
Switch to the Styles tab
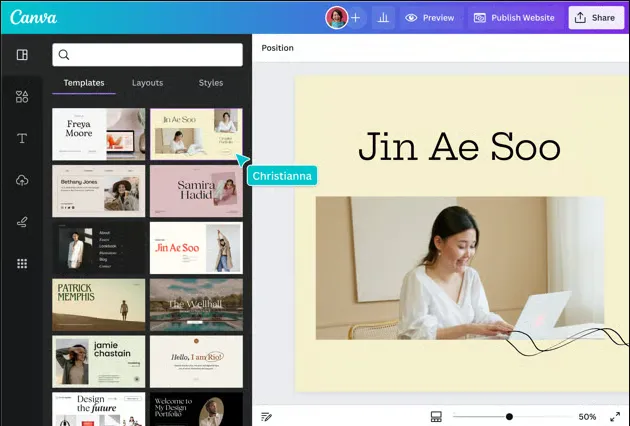click(211, 83)
